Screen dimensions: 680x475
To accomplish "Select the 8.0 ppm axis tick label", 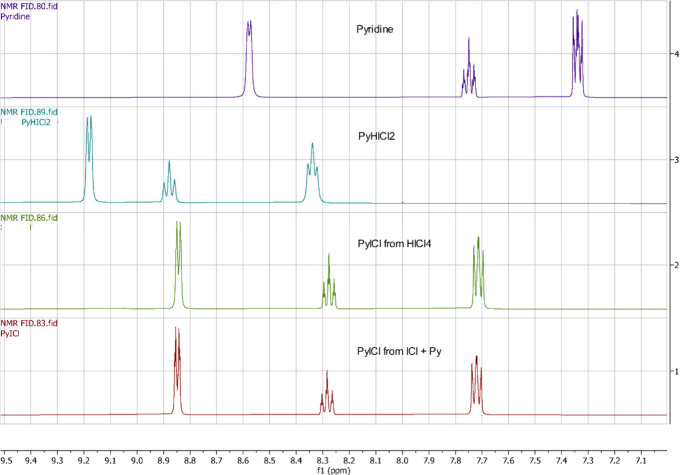I will pos(402,460).
